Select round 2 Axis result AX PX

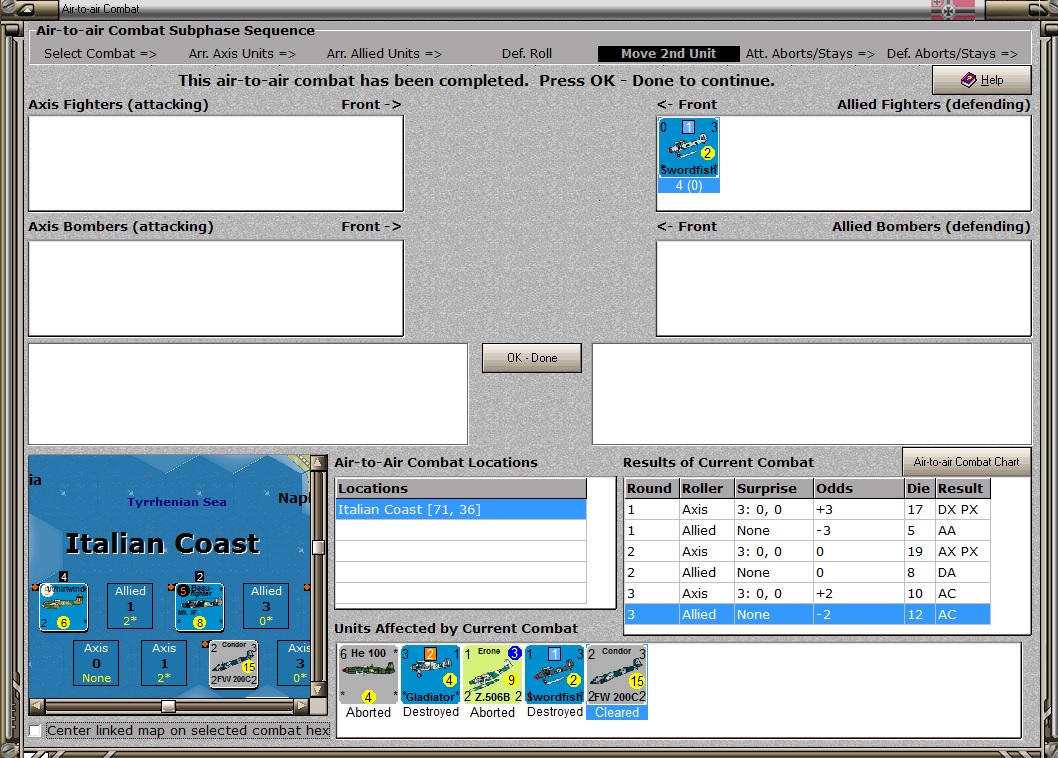click(x=808, y=551)
